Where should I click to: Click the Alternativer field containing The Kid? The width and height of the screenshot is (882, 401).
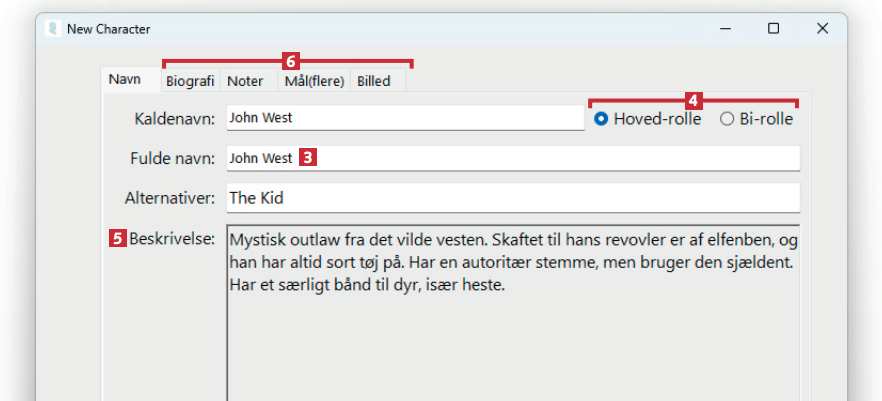pyautogui.click(x=512, y=198)
